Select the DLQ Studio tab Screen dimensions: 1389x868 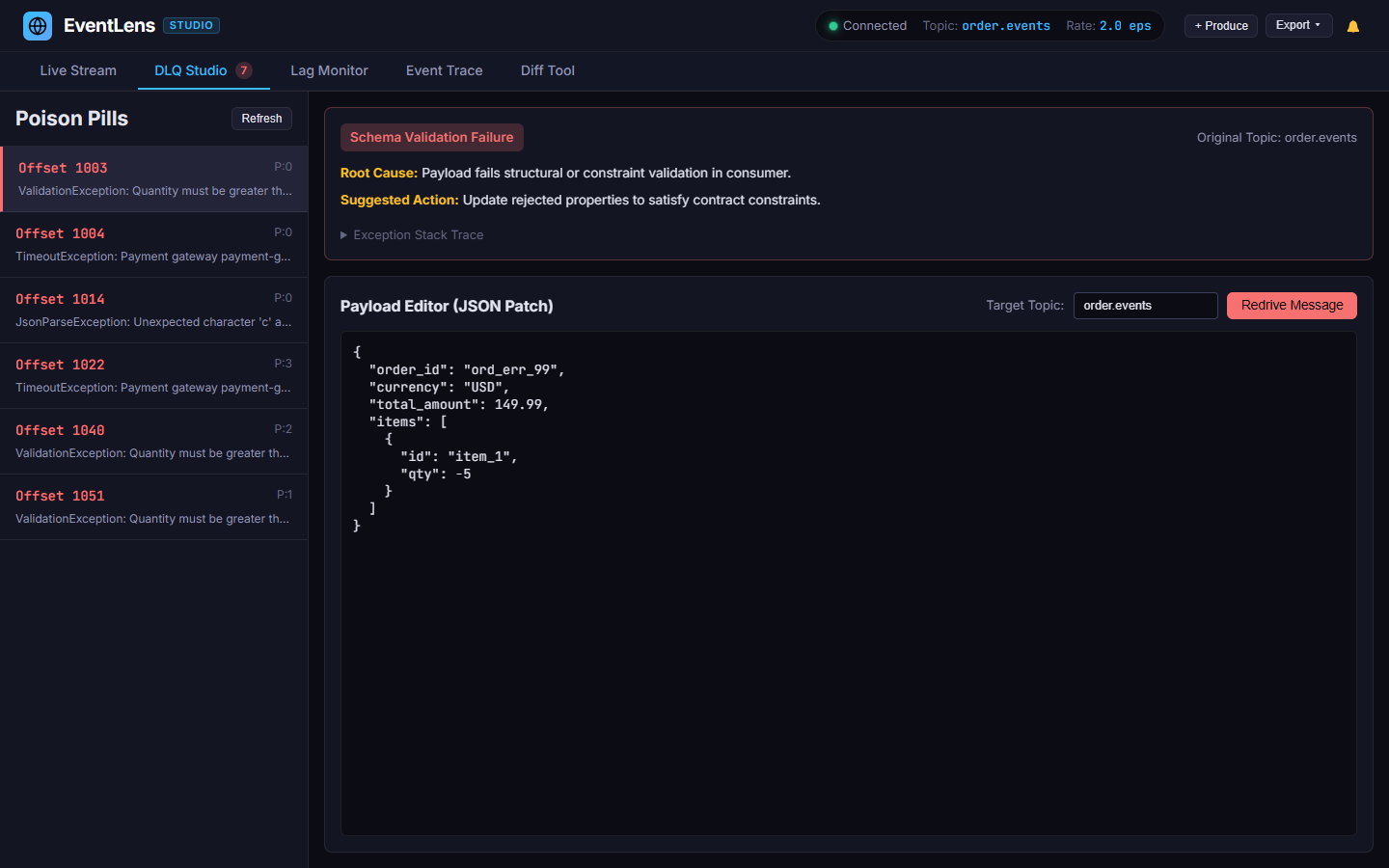(x=204, y=70)
